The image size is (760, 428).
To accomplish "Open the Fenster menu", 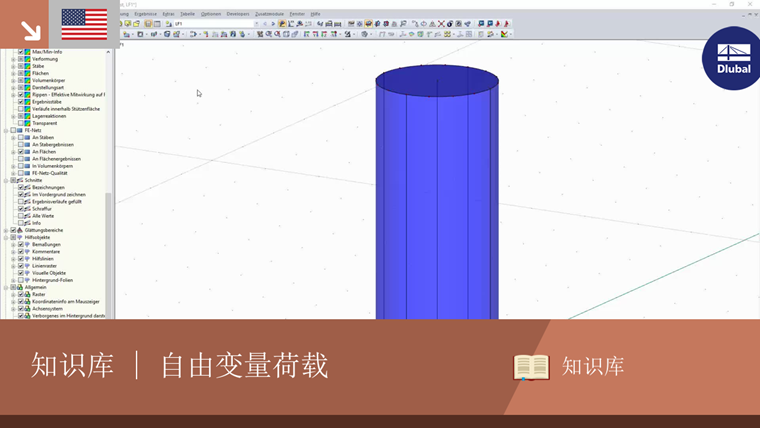I will 297,14.
